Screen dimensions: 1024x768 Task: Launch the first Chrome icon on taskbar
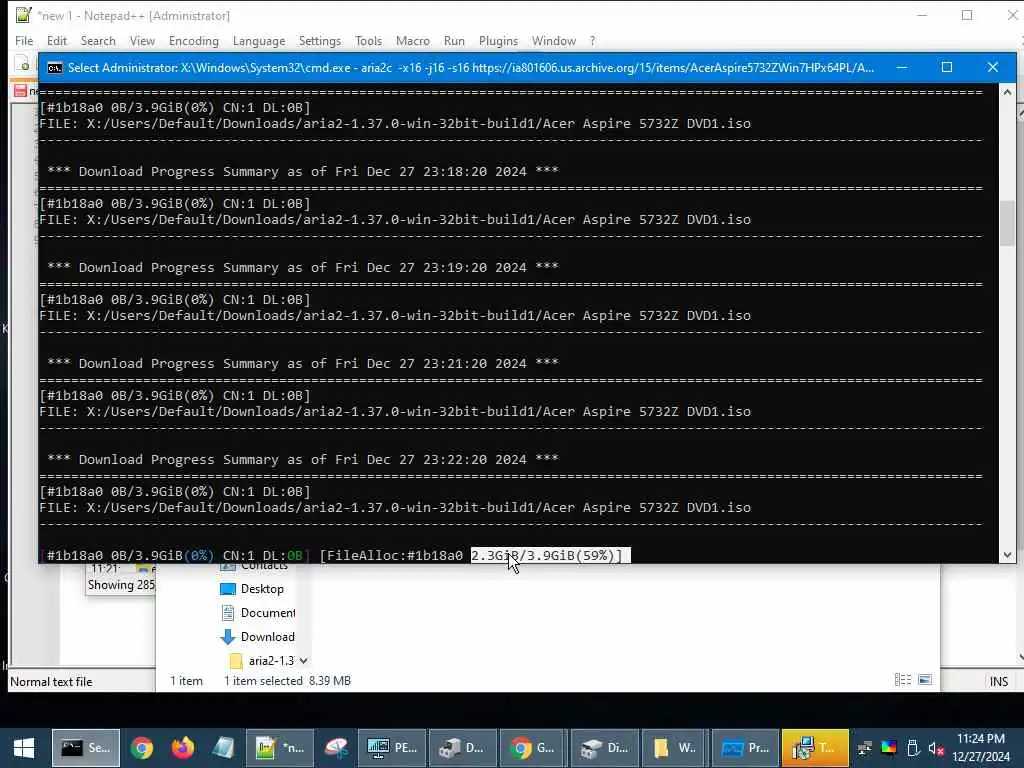(141, 748)
